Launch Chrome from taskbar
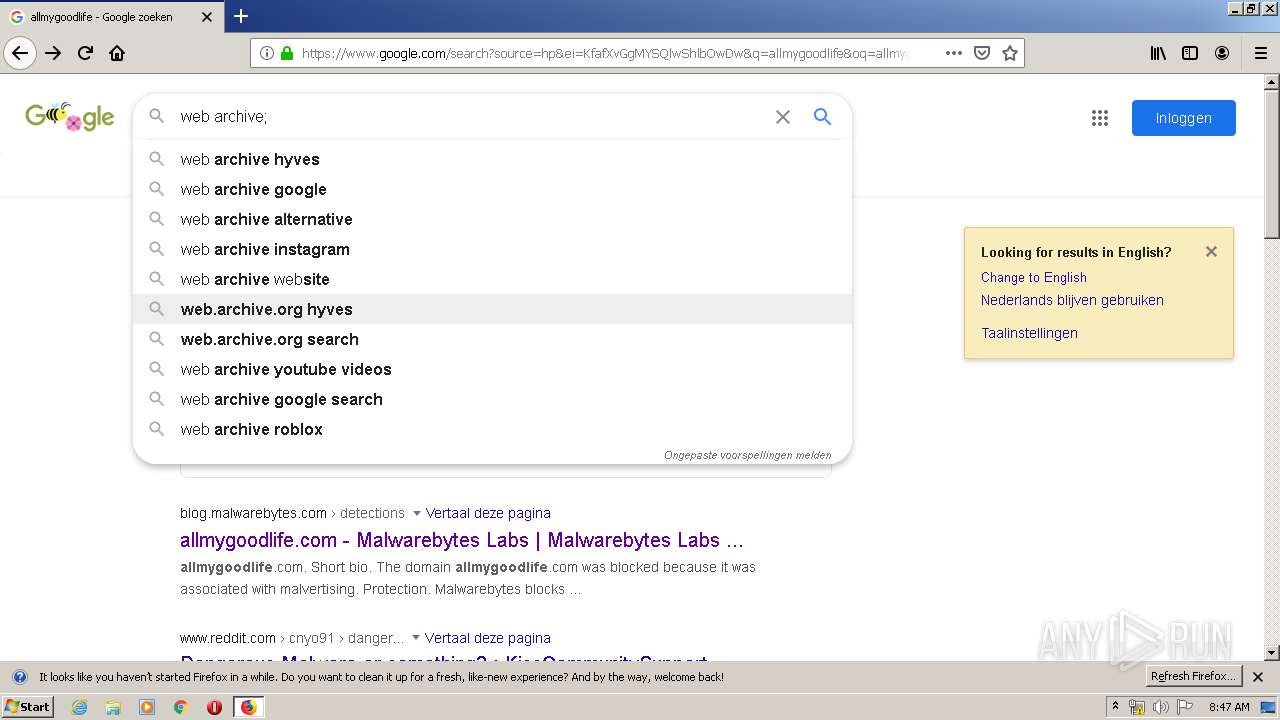 point(180,707)
